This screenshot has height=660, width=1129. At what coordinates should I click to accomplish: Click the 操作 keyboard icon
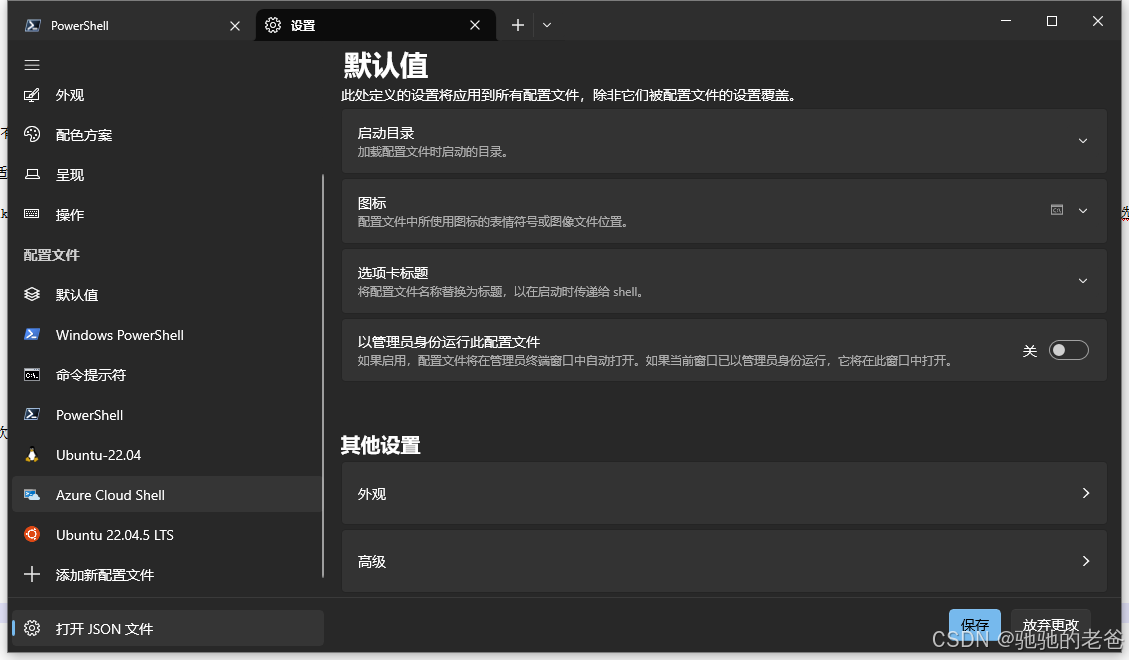(32, 214)
